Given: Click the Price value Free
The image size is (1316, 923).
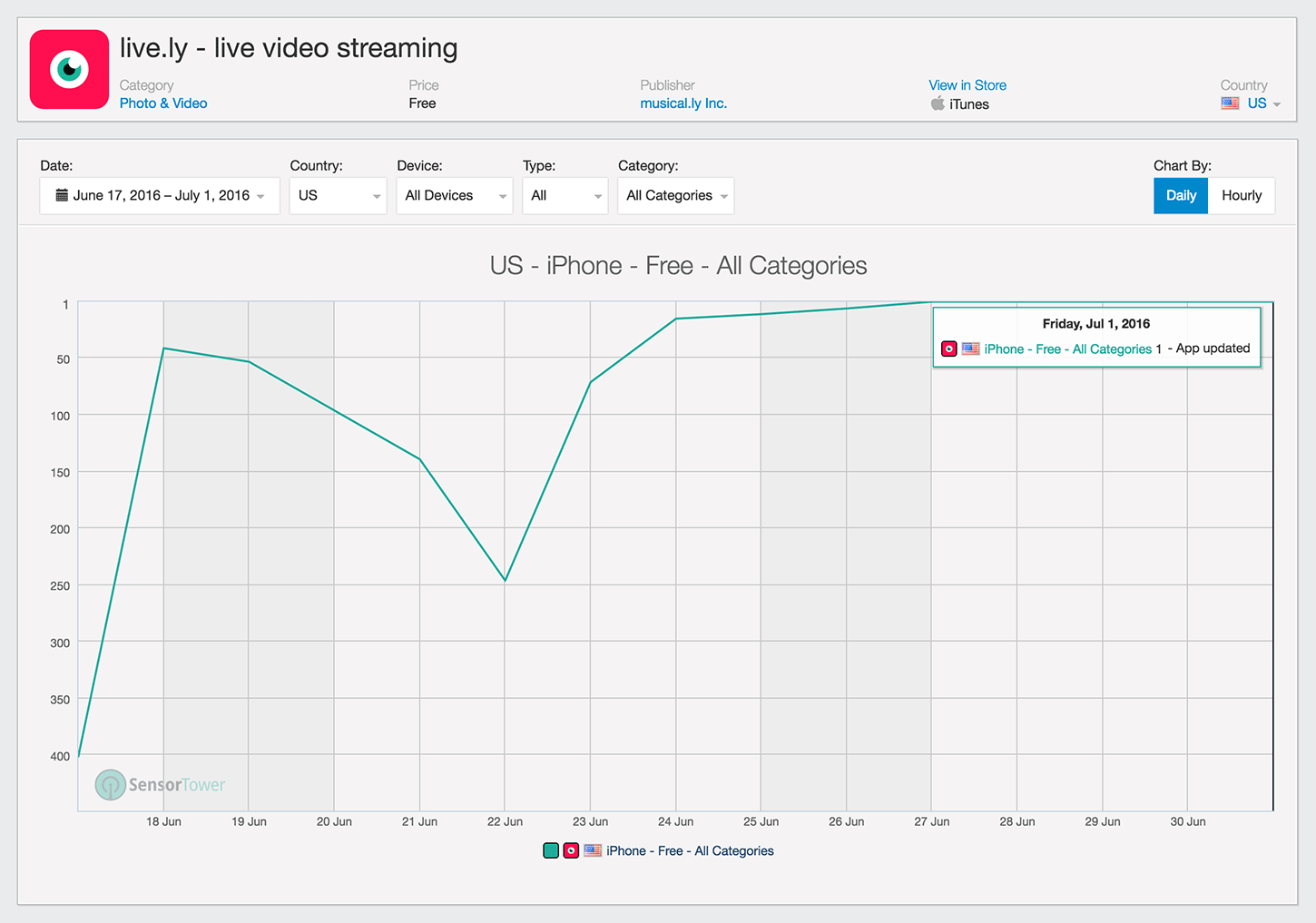Looking at the screenshot, I should point(422,103).
